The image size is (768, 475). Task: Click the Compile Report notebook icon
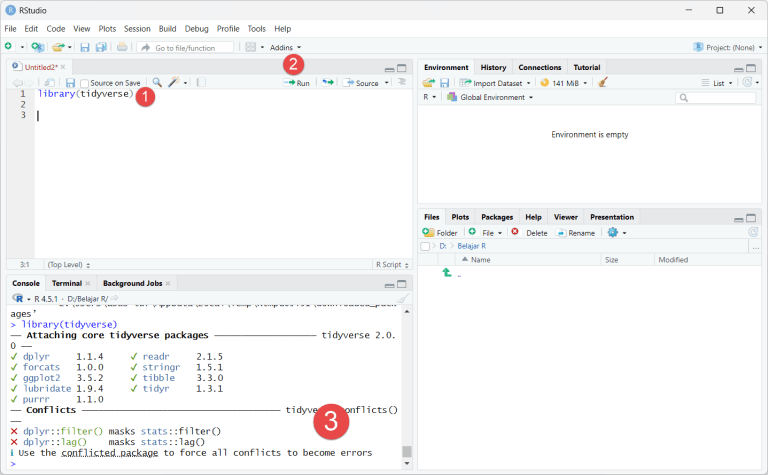tap(201, 82)
